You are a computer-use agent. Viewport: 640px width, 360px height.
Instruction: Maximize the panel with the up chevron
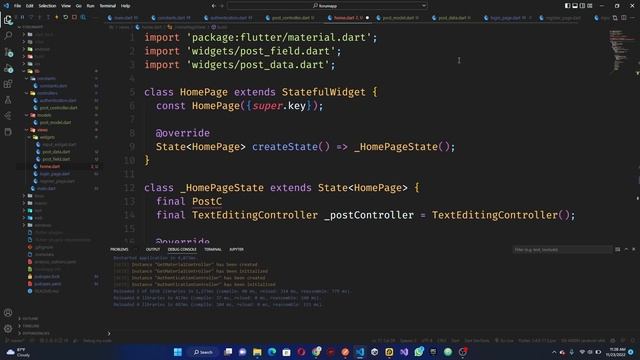(626, 249)
